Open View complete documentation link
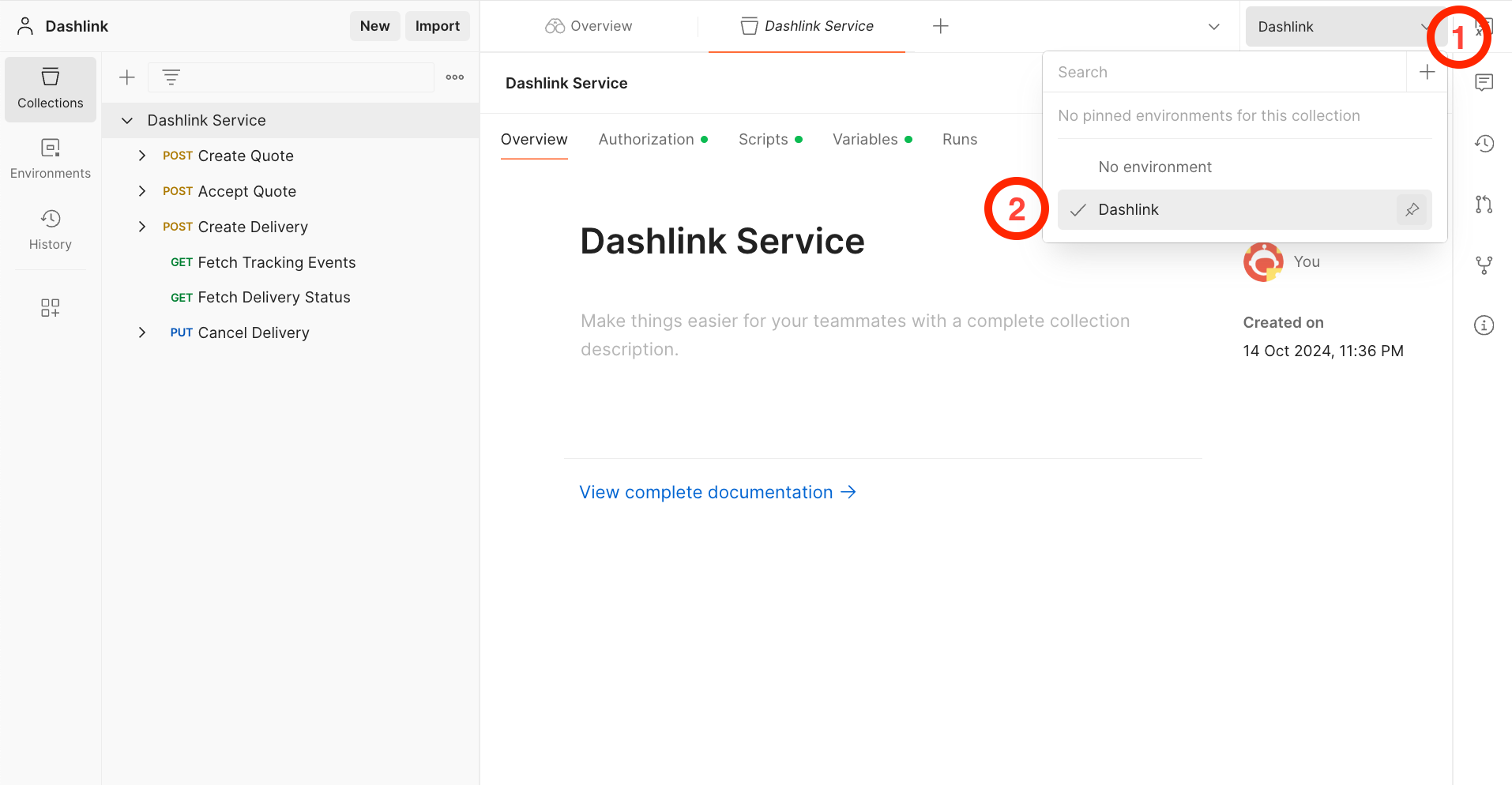 click(x=706, y=491)
